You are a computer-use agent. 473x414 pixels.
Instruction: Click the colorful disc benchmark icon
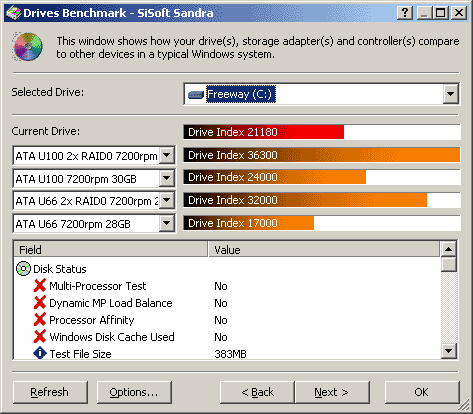[x=28, y=47]
